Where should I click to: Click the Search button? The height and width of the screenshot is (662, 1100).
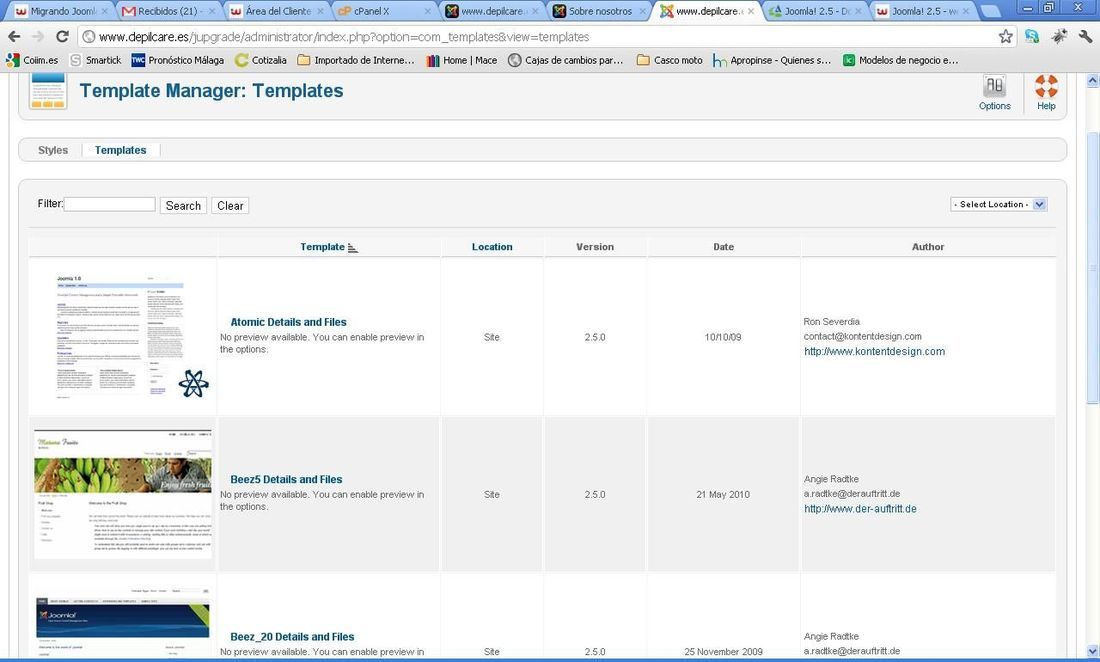tap(183, 205)
